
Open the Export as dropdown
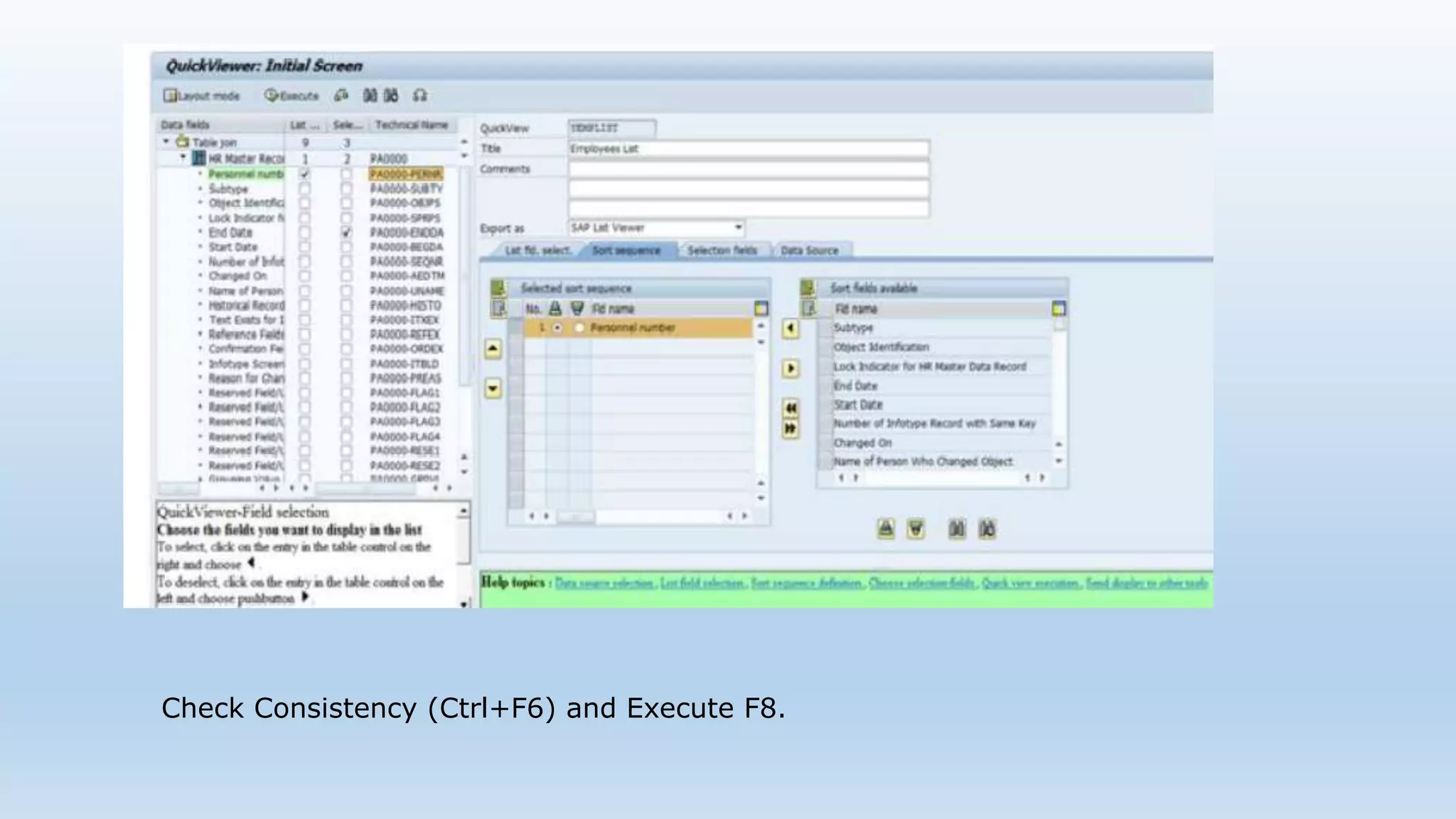click(x=739, y=227)
